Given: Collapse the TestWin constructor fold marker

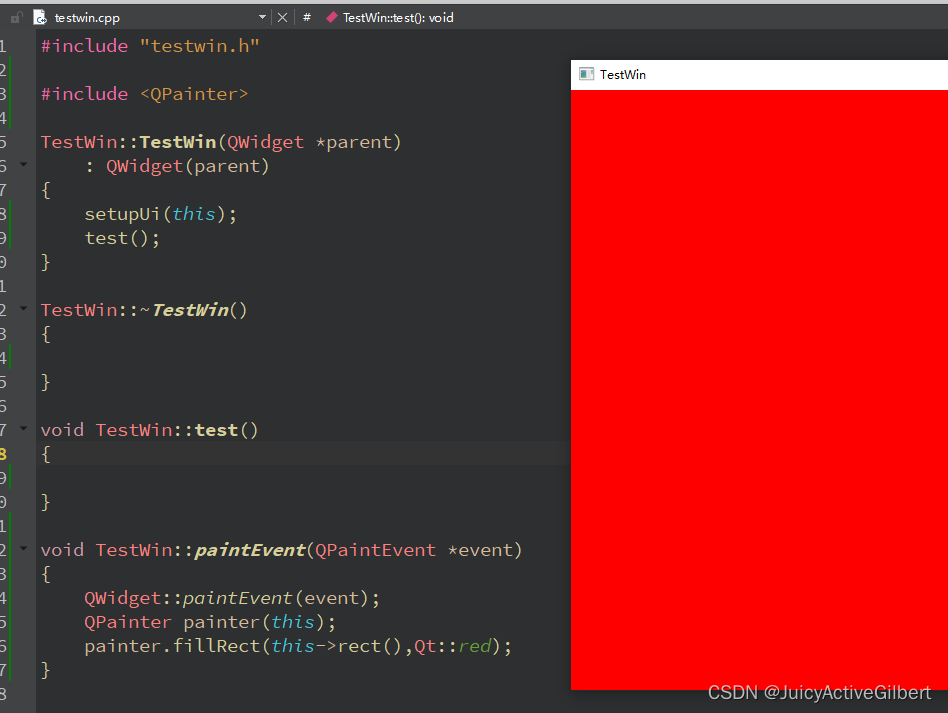Looking at the screenshot, I should (24, 164).
